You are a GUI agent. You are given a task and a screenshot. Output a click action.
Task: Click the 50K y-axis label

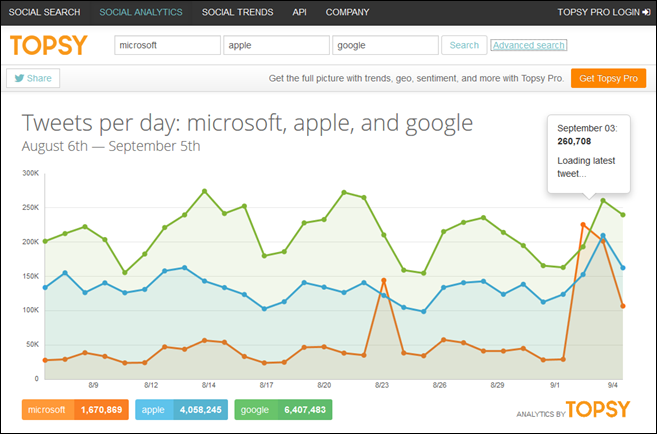33,344
